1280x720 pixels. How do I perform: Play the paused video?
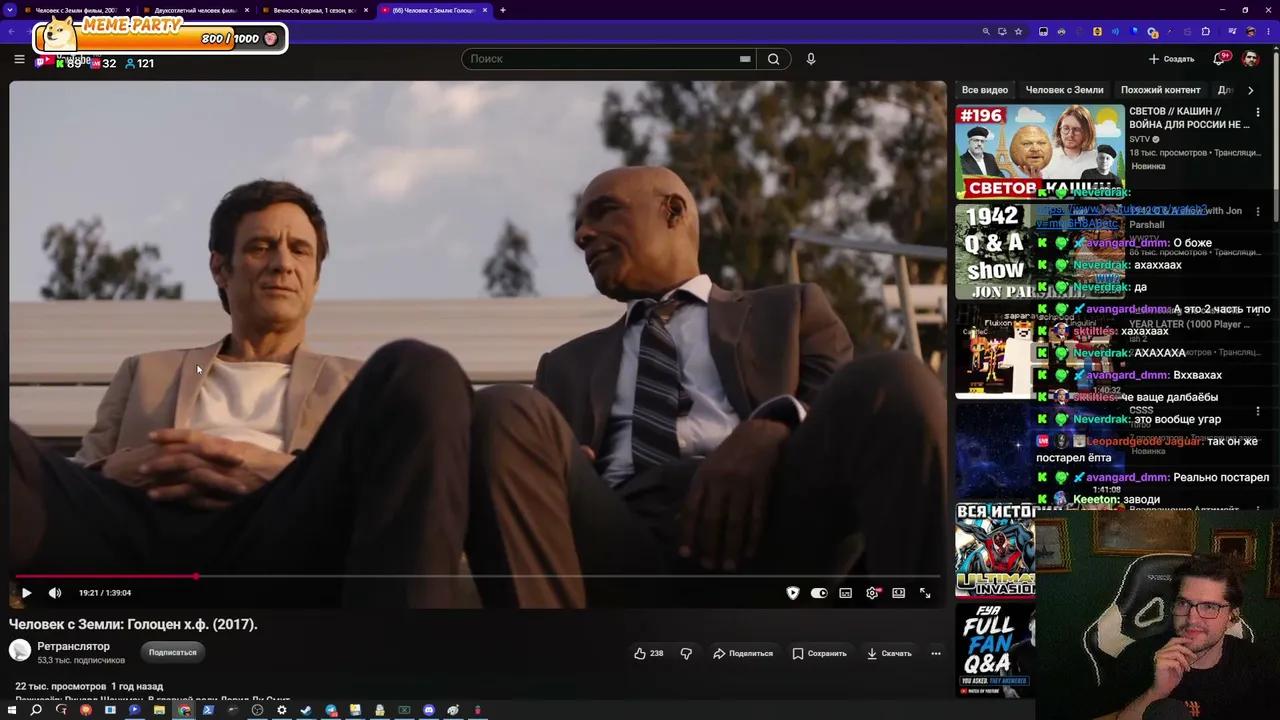click(x=26, y=593)
